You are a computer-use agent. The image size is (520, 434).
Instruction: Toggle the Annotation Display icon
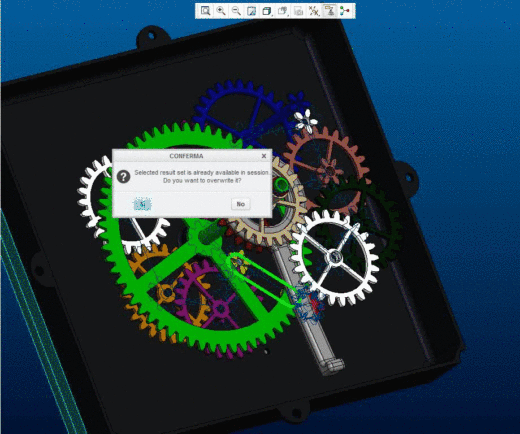[330, 11]
